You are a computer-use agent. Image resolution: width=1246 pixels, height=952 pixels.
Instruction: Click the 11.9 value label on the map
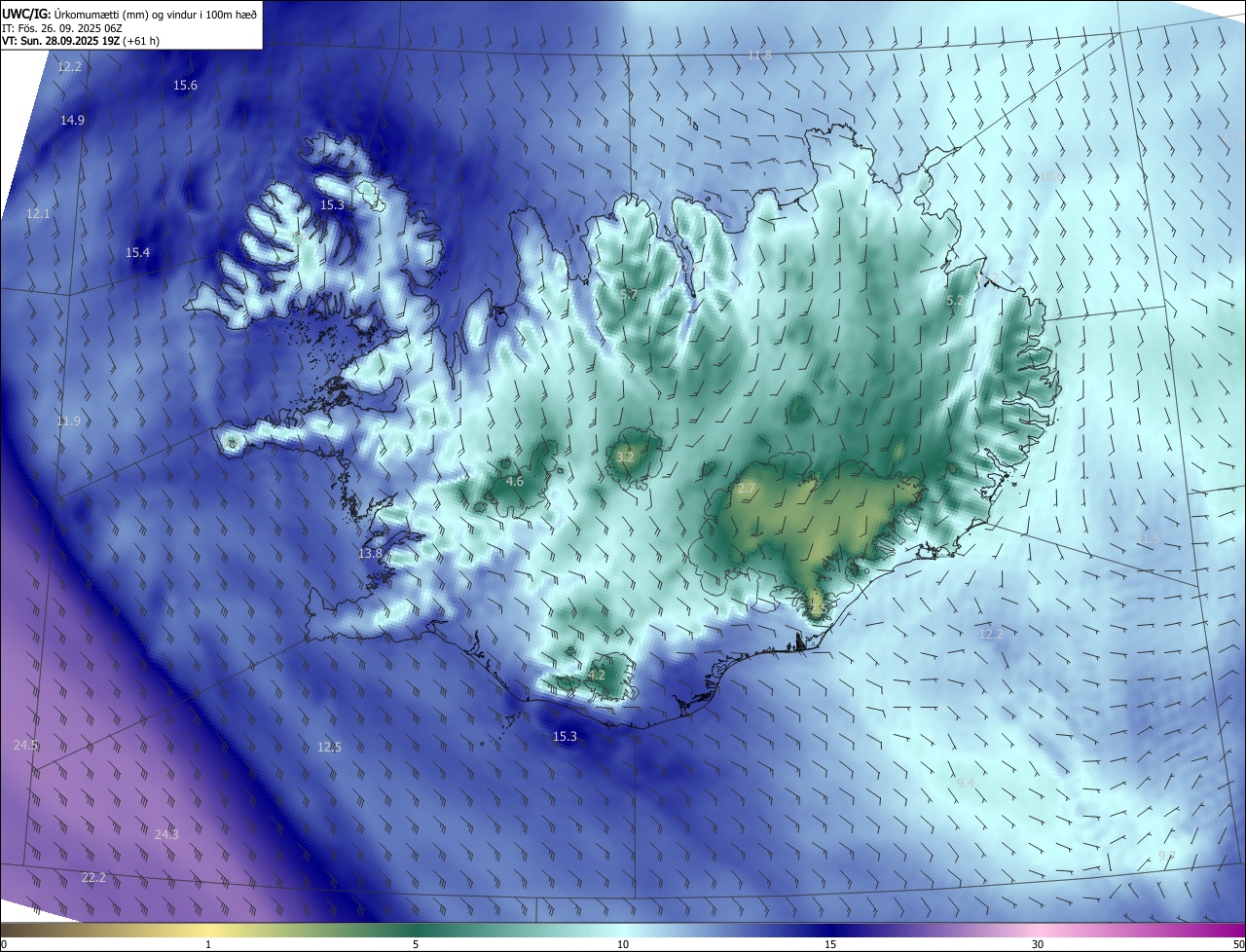(x=68, y=421)
